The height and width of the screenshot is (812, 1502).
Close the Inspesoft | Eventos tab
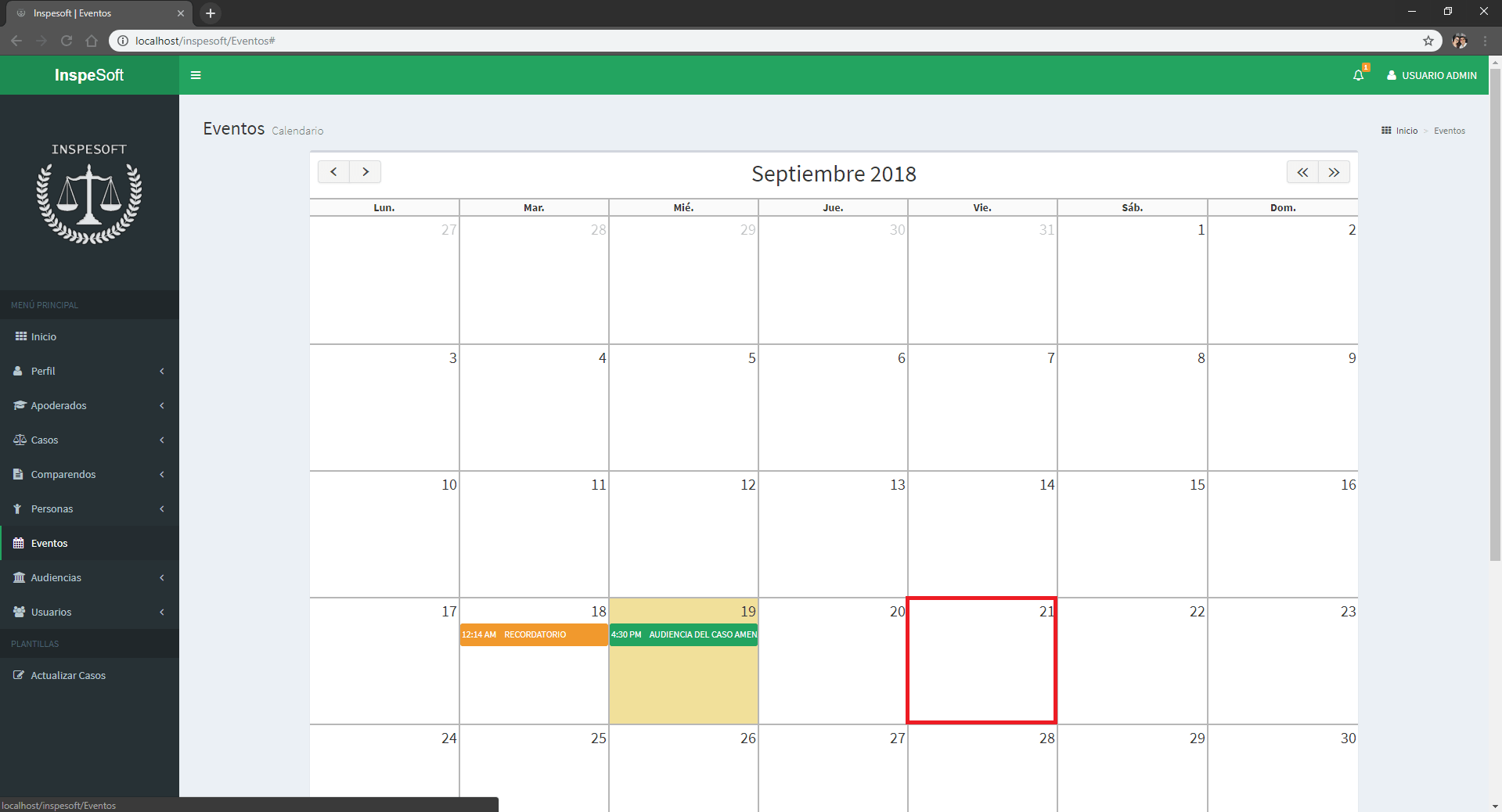click(x=181, y=13)
